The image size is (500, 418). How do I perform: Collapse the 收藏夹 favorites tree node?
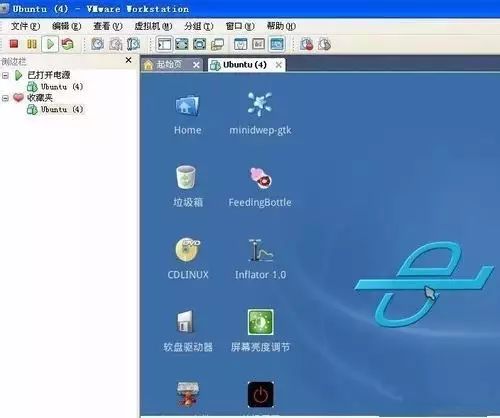point(5,98)
